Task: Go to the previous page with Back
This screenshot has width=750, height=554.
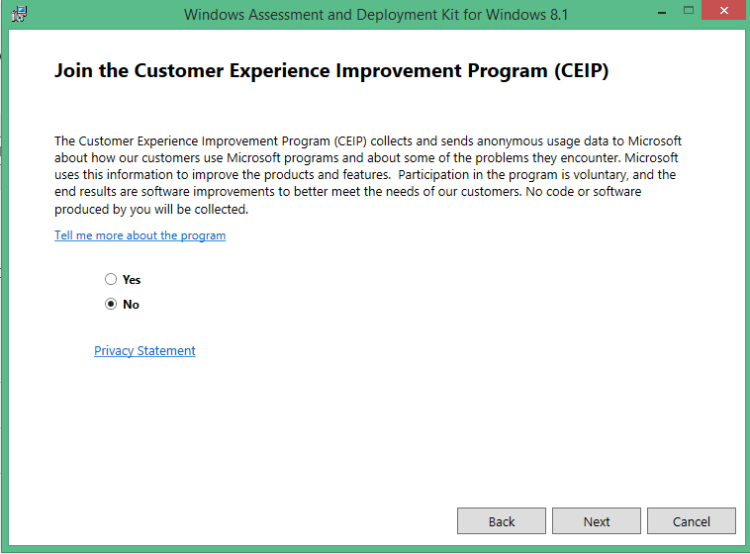Action: coord(502,521)
